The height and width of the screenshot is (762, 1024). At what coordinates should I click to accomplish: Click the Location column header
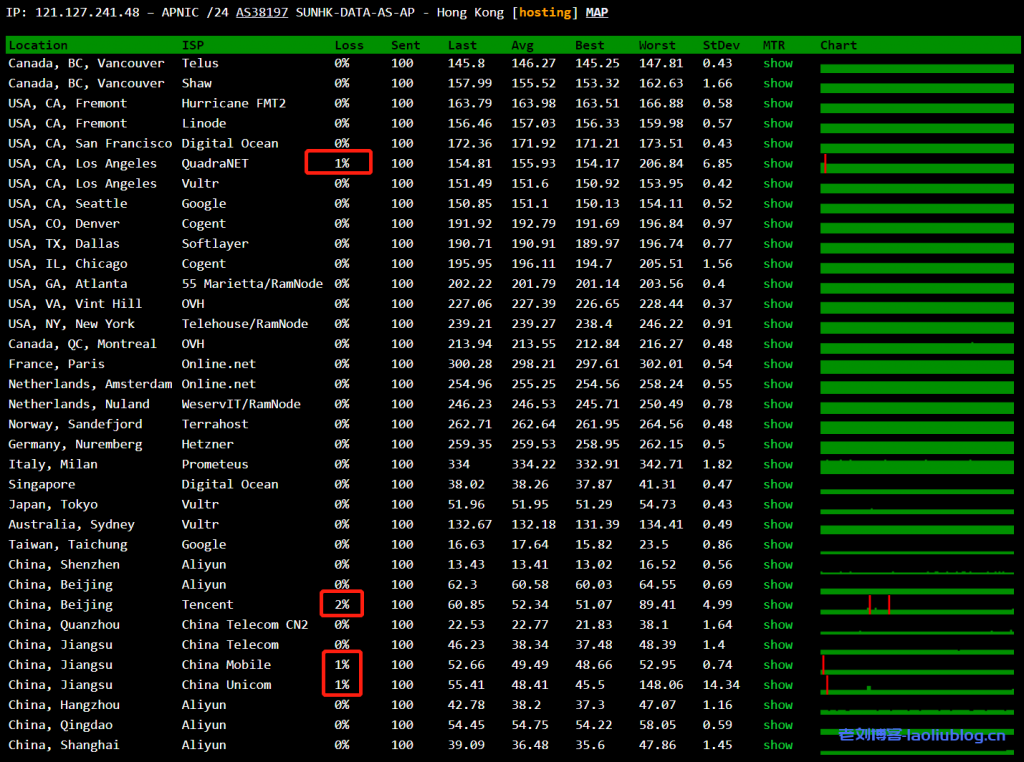(38, 45)
